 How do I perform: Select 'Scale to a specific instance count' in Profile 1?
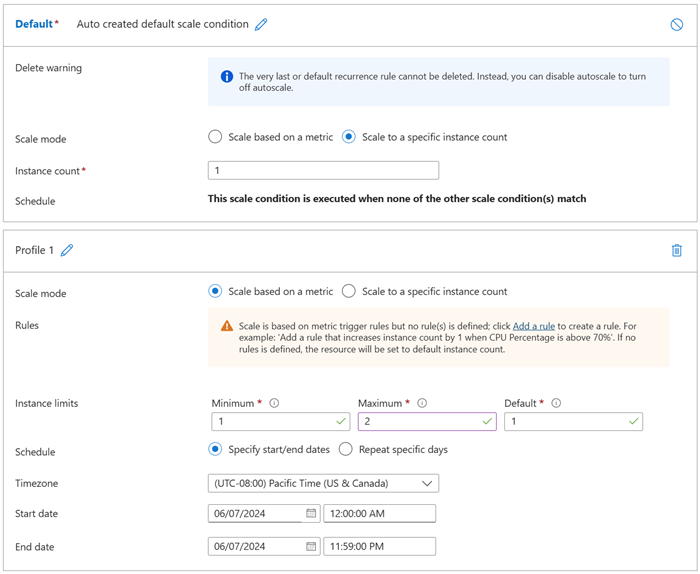(349, 291)
